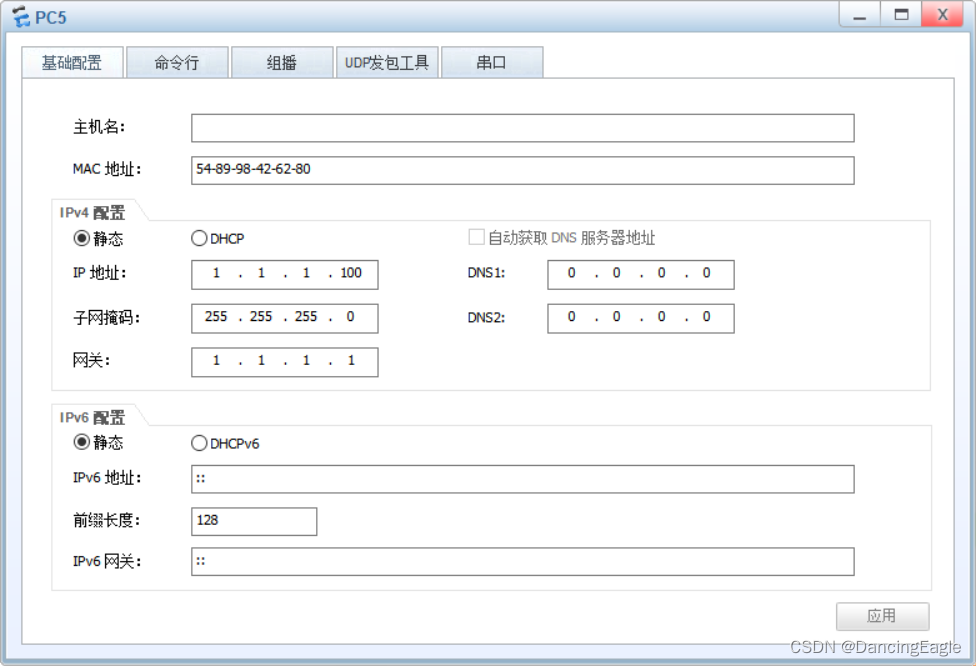Switch to the UDP发包工具 tab
The width and height of the screenshot is (976, 666).
(x=387, y=62)
